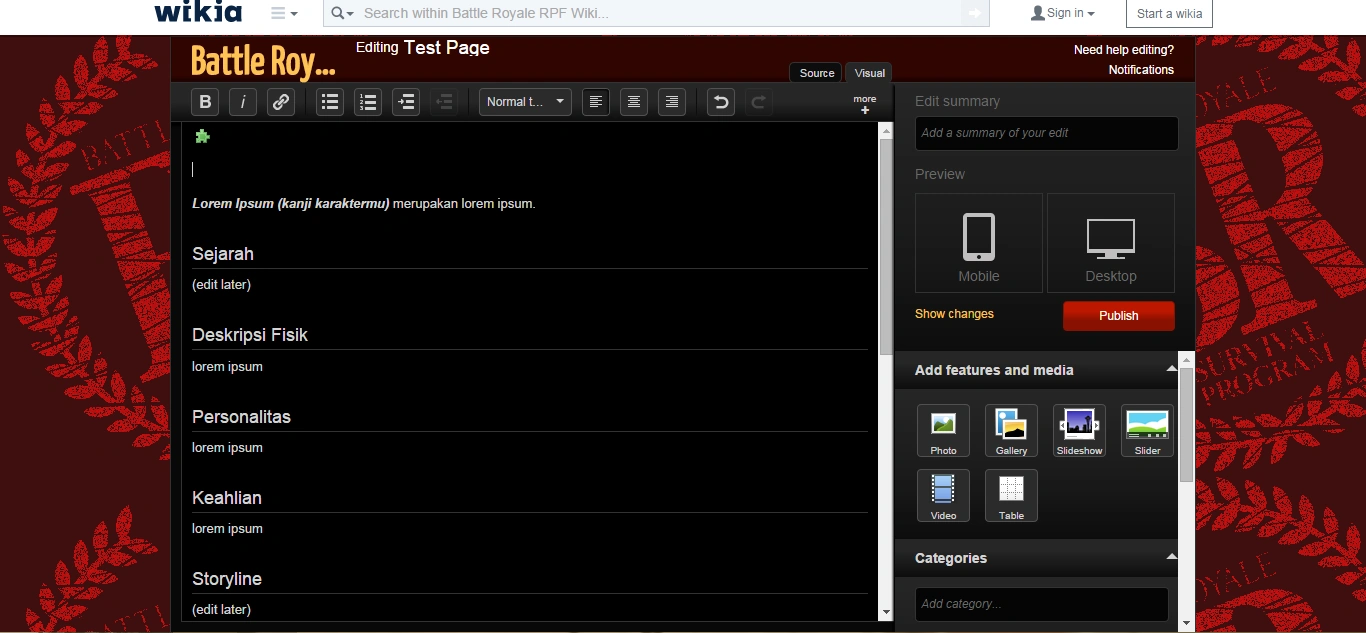Decrease indent of paragraph
The height and width of the screenshot is (633, 1366).
point(444,102)
